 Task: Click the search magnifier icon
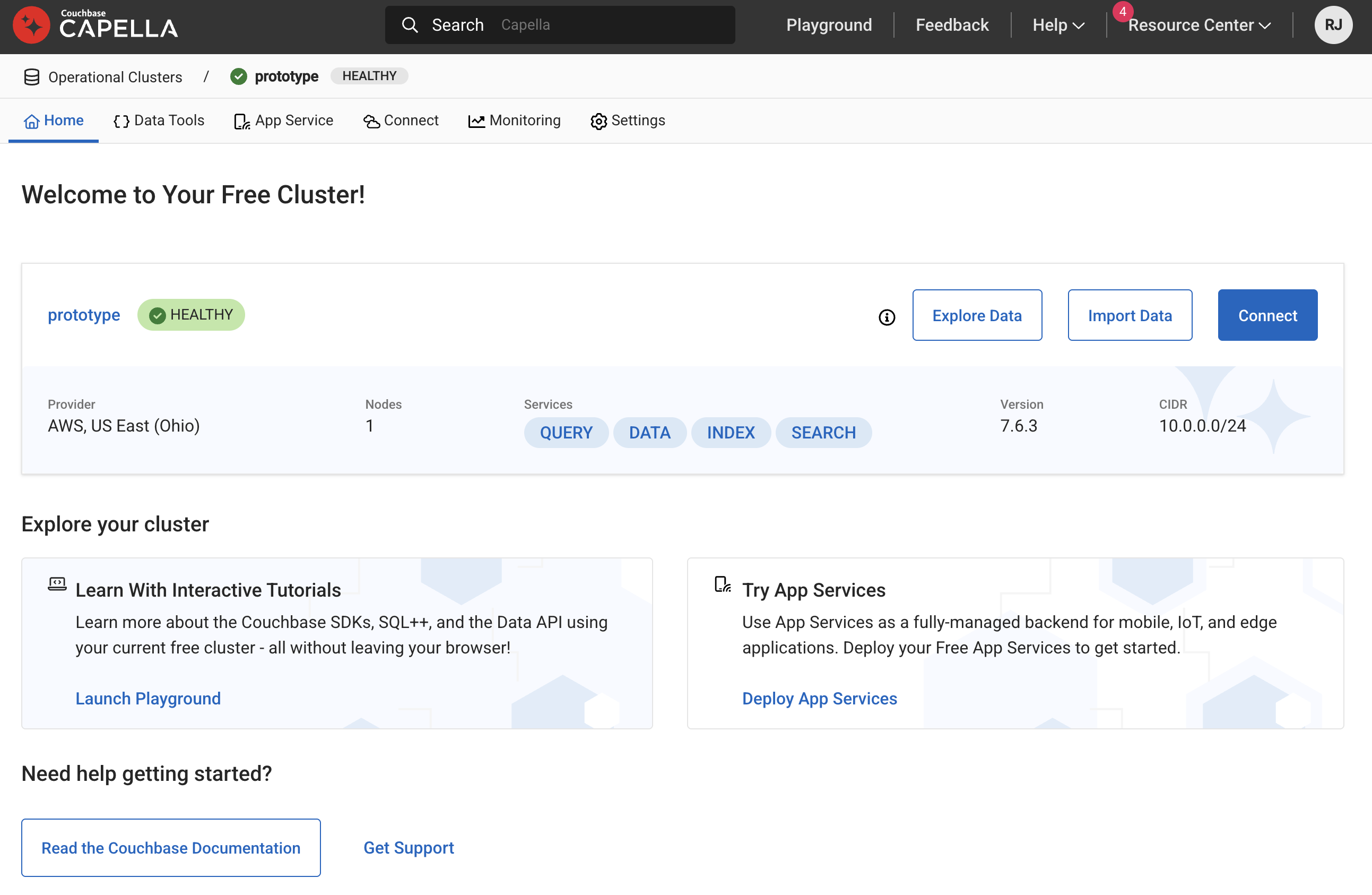pyautogui.click(x=409, y=25)
